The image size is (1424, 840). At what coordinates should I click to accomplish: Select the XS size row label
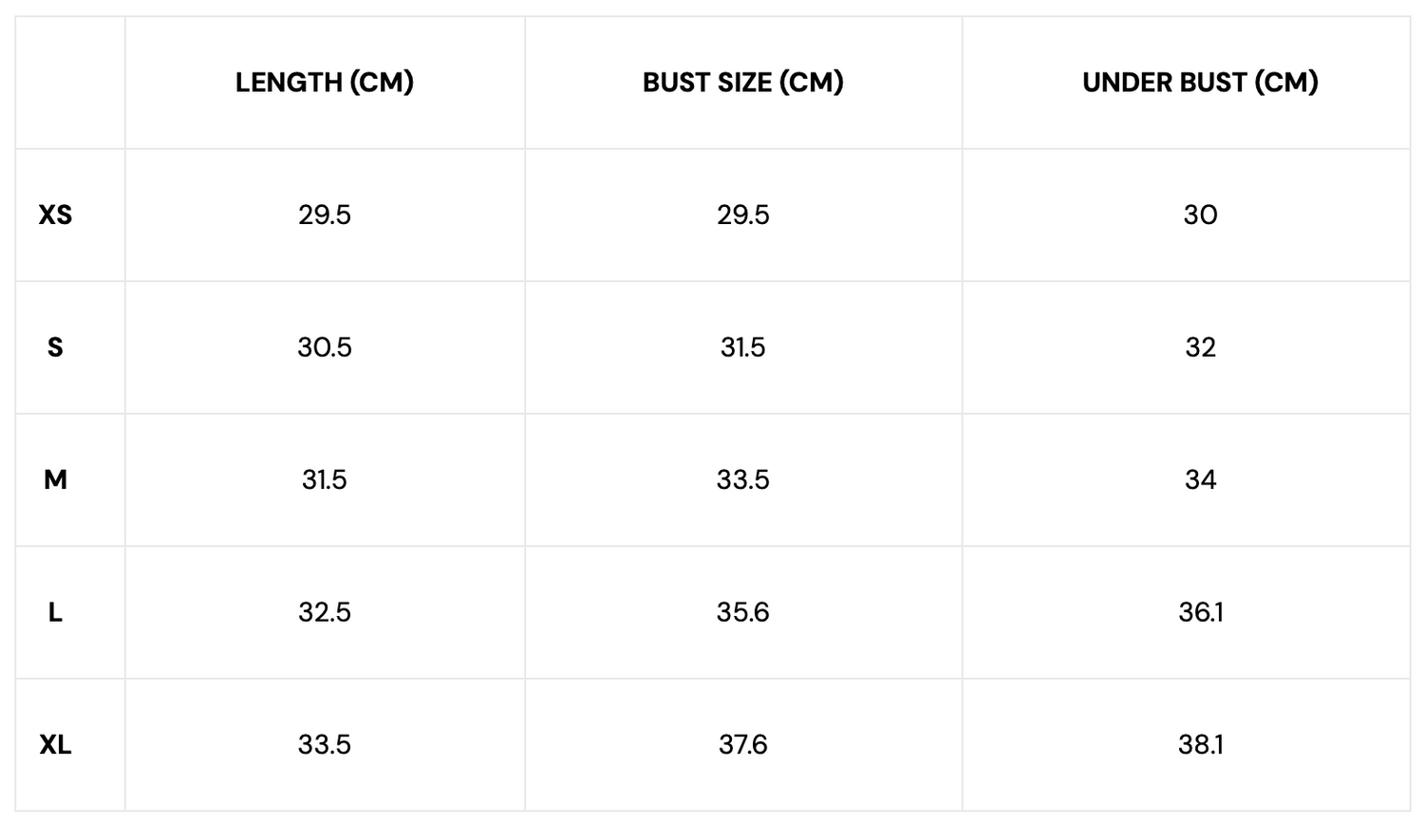point(55,215)
